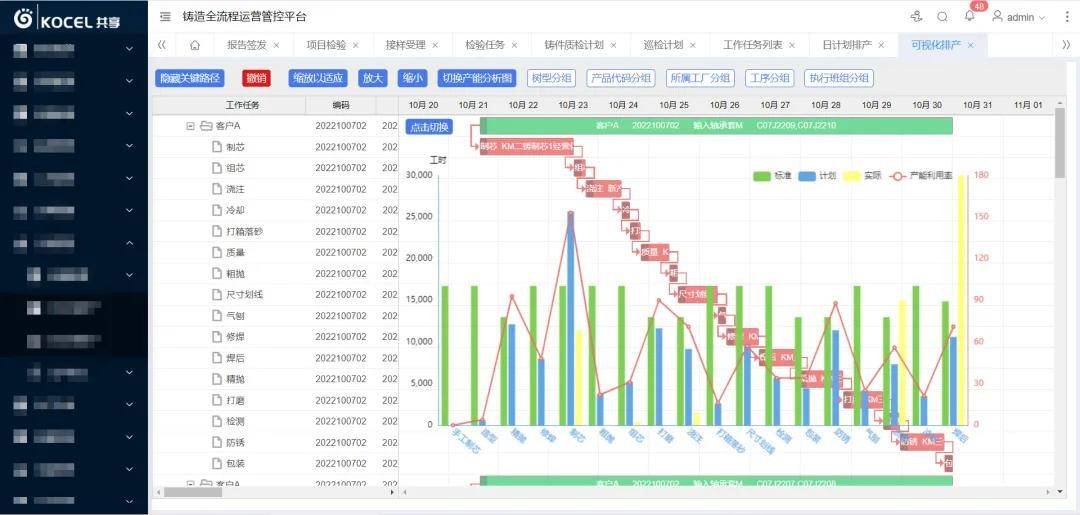This screenshot has height=515, width=1080.
Task: Open the notification bell icon
Action: [x=969, y=17]
